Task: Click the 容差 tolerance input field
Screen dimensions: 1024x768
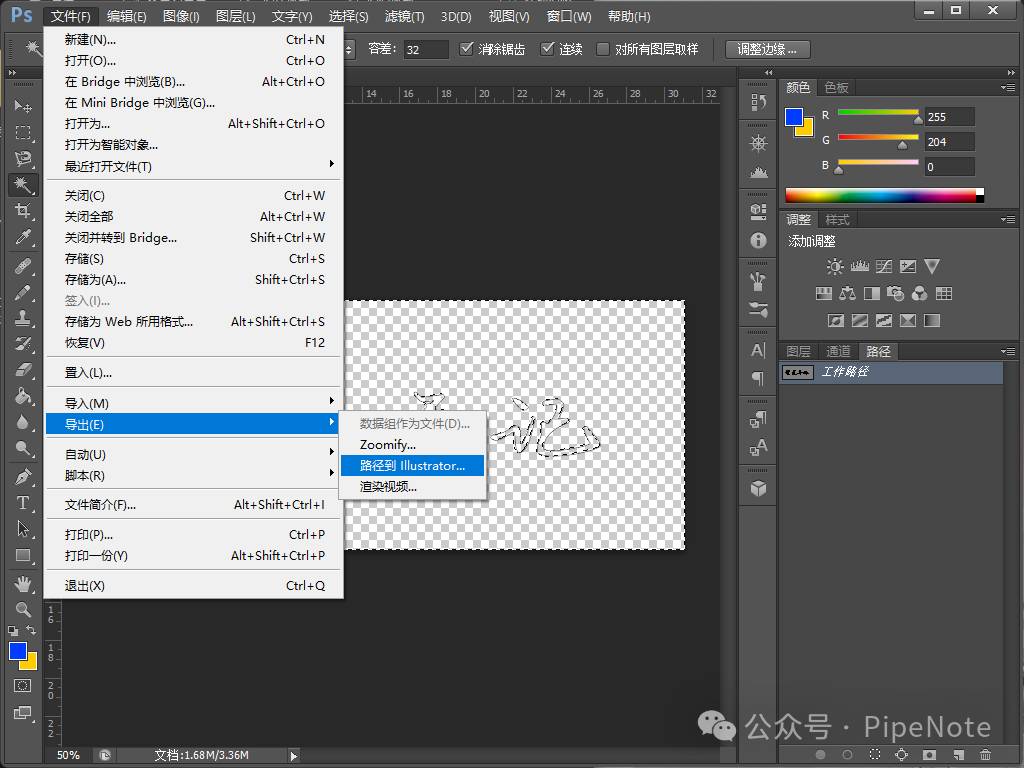Action: tap(426, 49)
